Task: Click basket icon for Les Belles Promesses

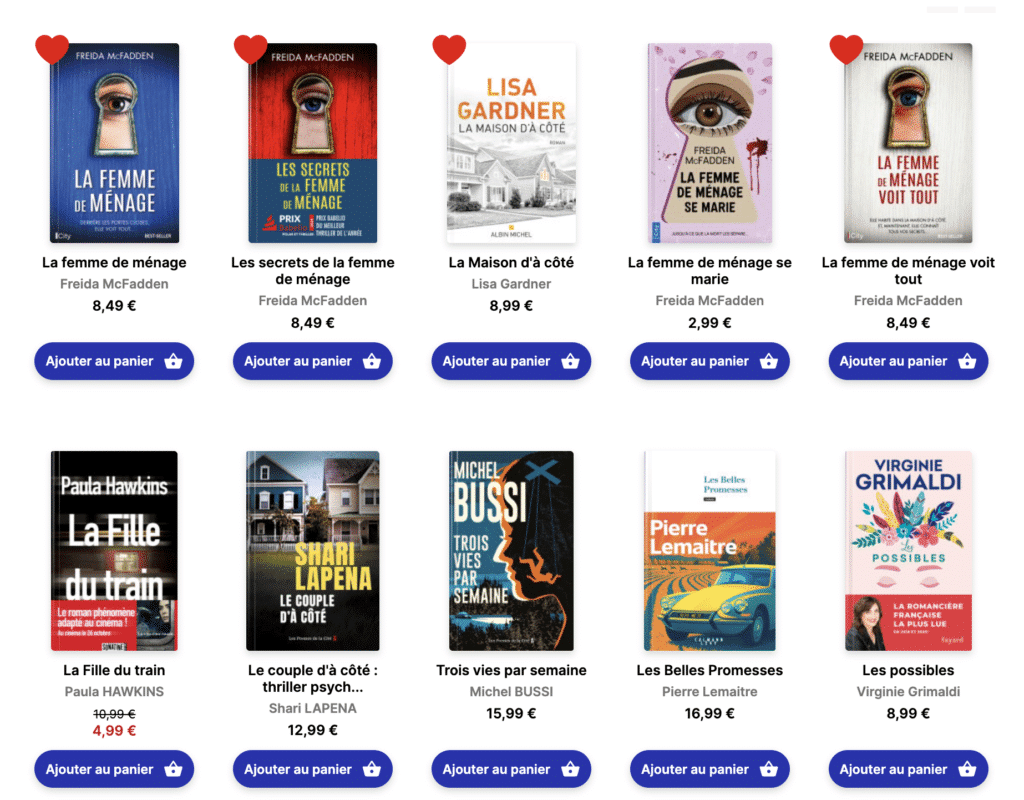Action: pos(768,770)
